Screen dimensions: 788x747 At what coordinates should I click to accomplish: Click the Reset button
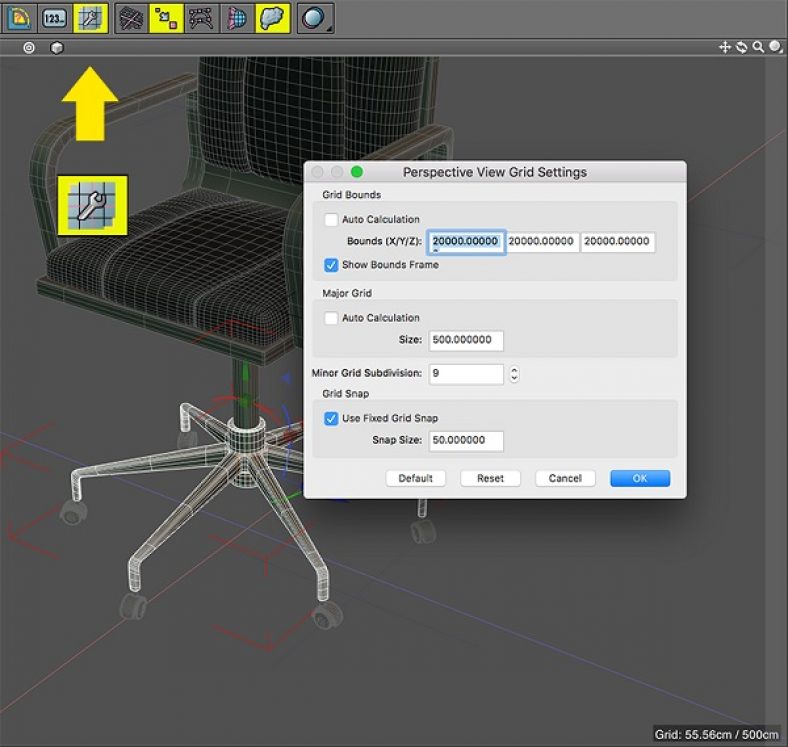[x=490, y=478]
